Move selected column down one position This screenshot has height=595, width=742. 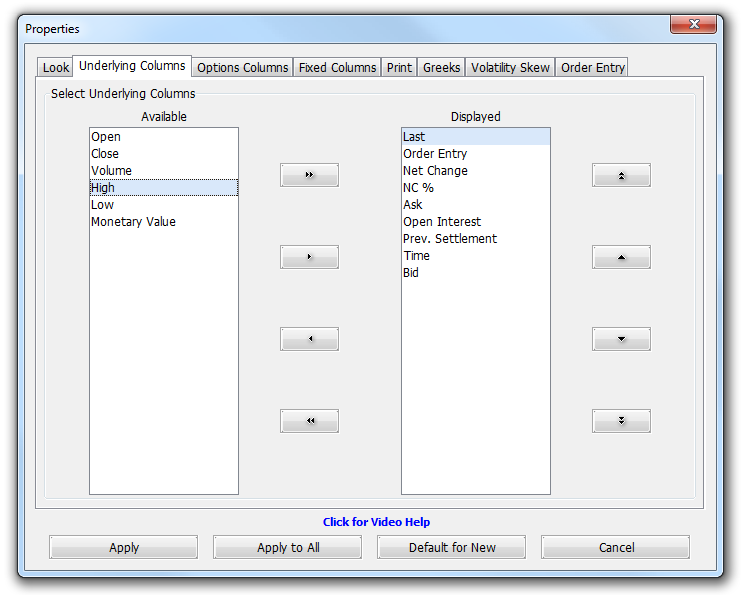pos(621,339)
